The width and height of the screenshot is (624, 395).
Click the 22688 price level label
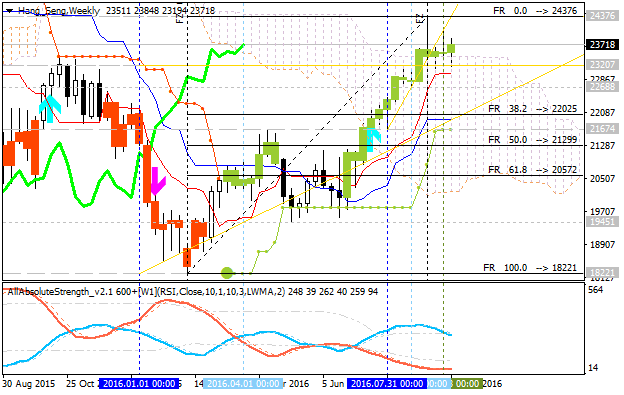click(602, 87)
